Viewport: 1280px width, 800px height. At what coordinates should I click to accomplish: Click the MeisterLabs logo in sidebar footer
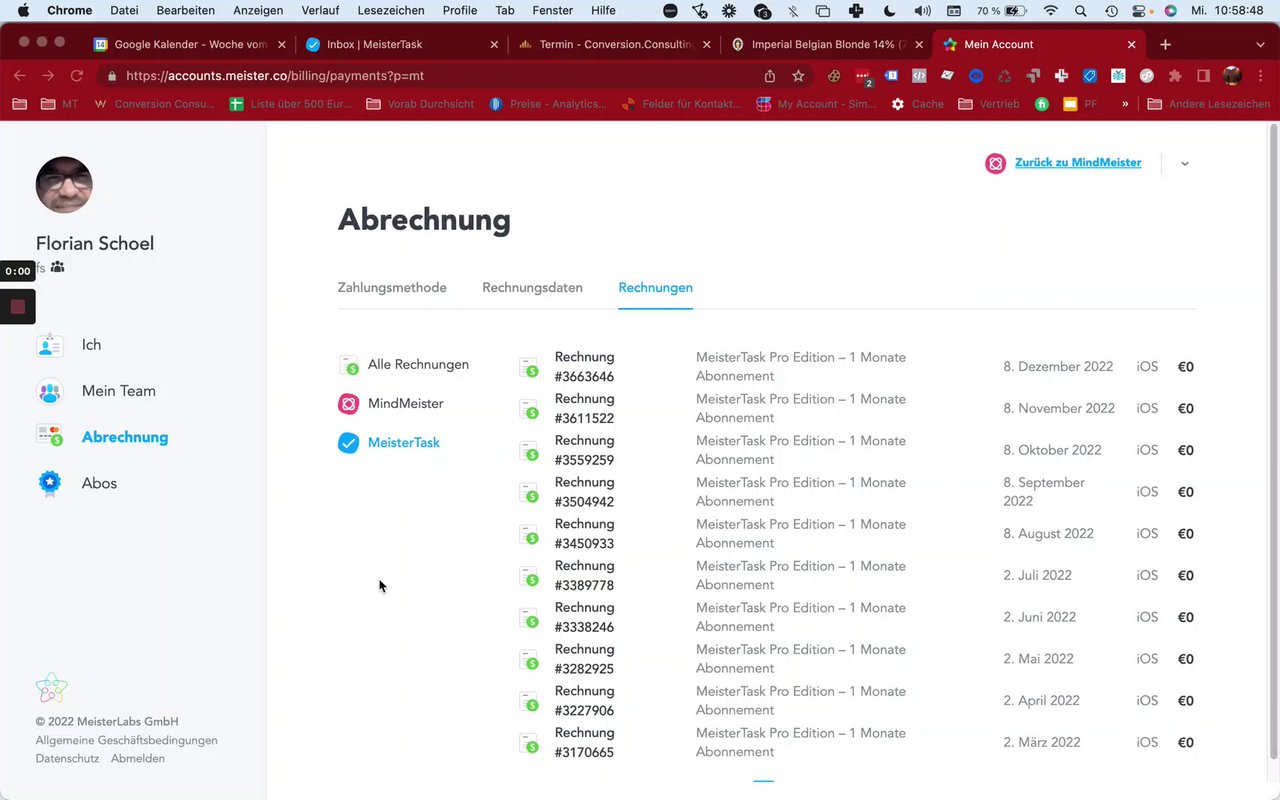[51, 688]
